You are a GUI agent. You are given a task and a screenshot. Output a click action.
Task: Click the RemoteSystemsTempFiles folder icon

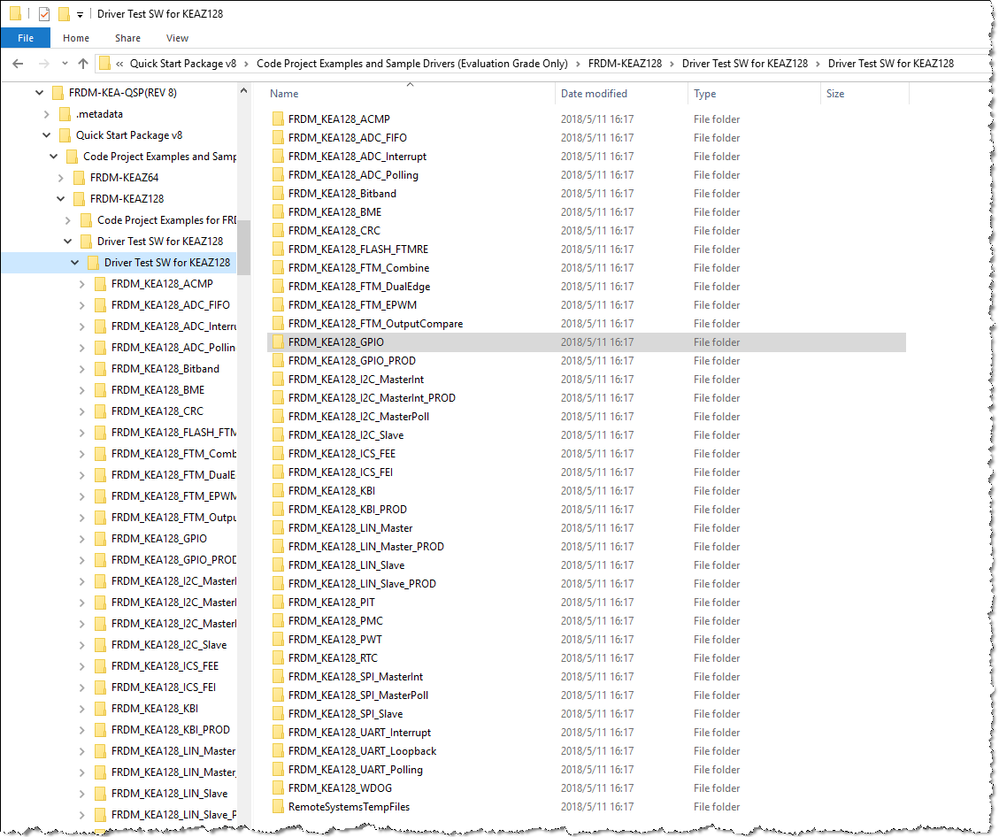coord(278,806)
